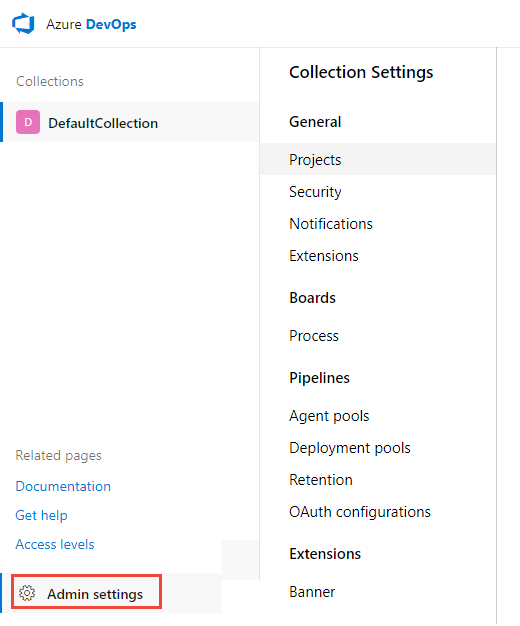520x626 pixels.
Task: Click the bold Extensions section heading
Action: click(x=325, y=554)
